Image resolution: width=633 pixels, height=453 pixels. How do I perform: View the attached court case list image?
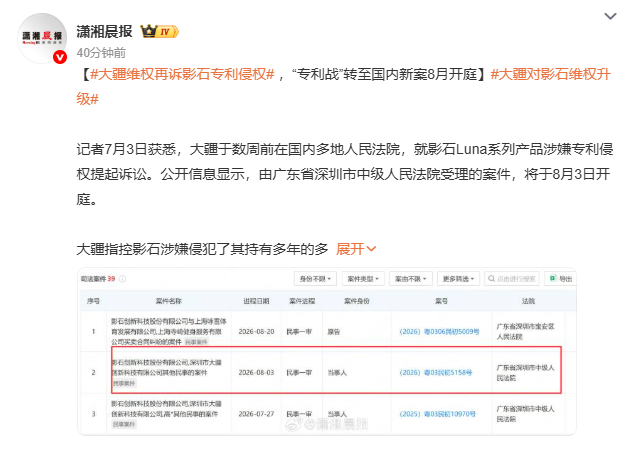(x=327, y=351)
